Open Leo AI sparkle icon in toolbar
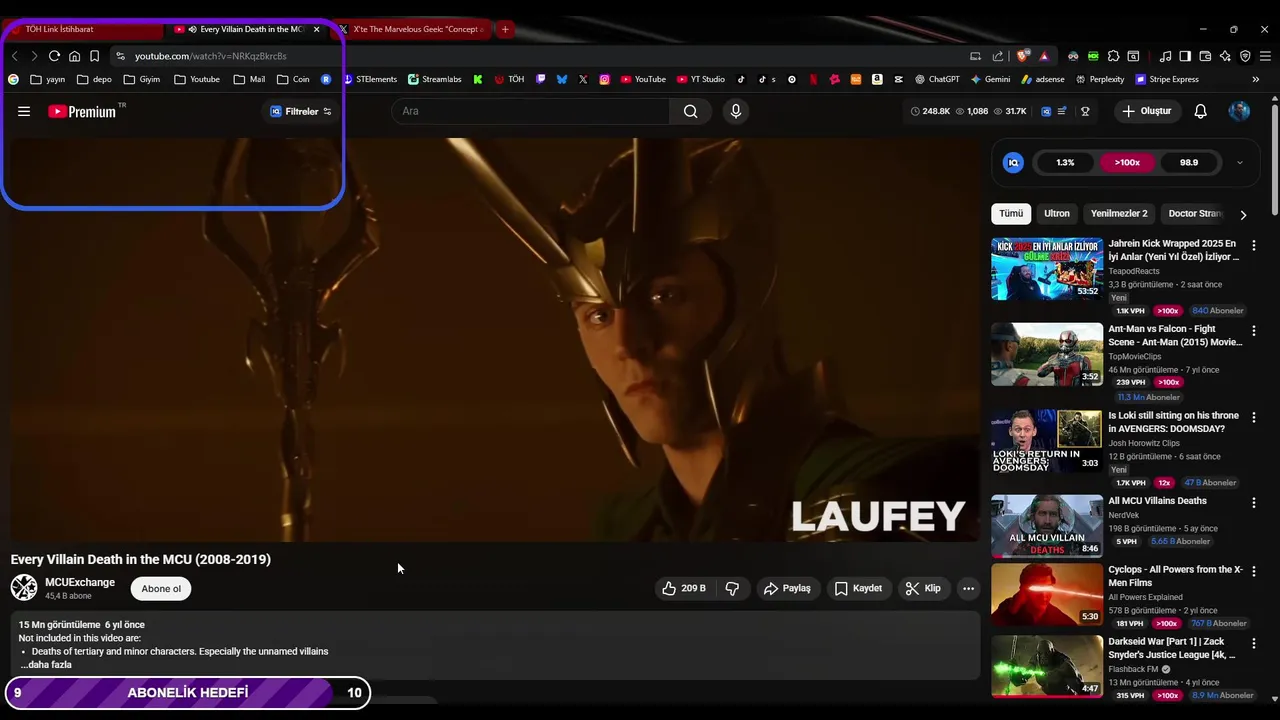 1225,56
